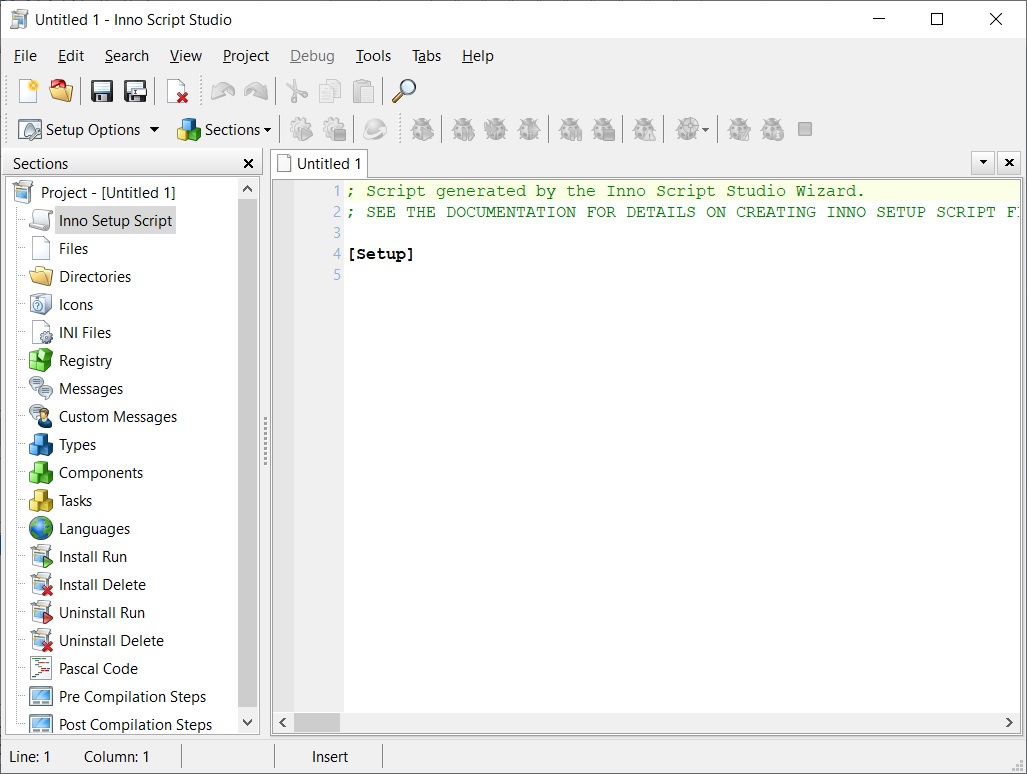
Task: Select the Install Delete section
Action: pos(102,585)
